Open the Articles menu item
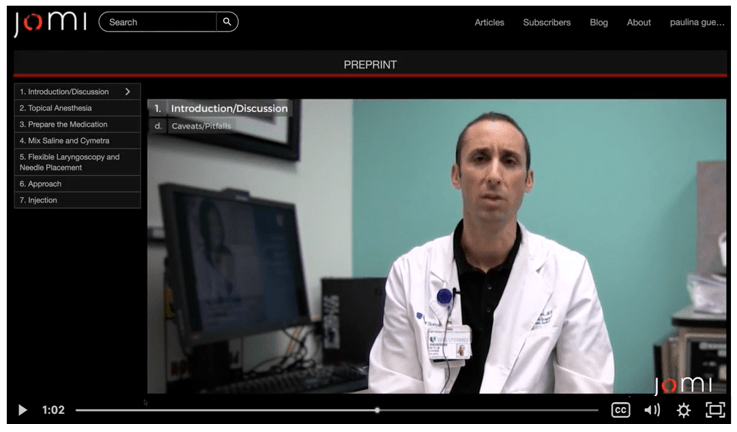This screenshot has height=432, width=737. pos(489,23)
